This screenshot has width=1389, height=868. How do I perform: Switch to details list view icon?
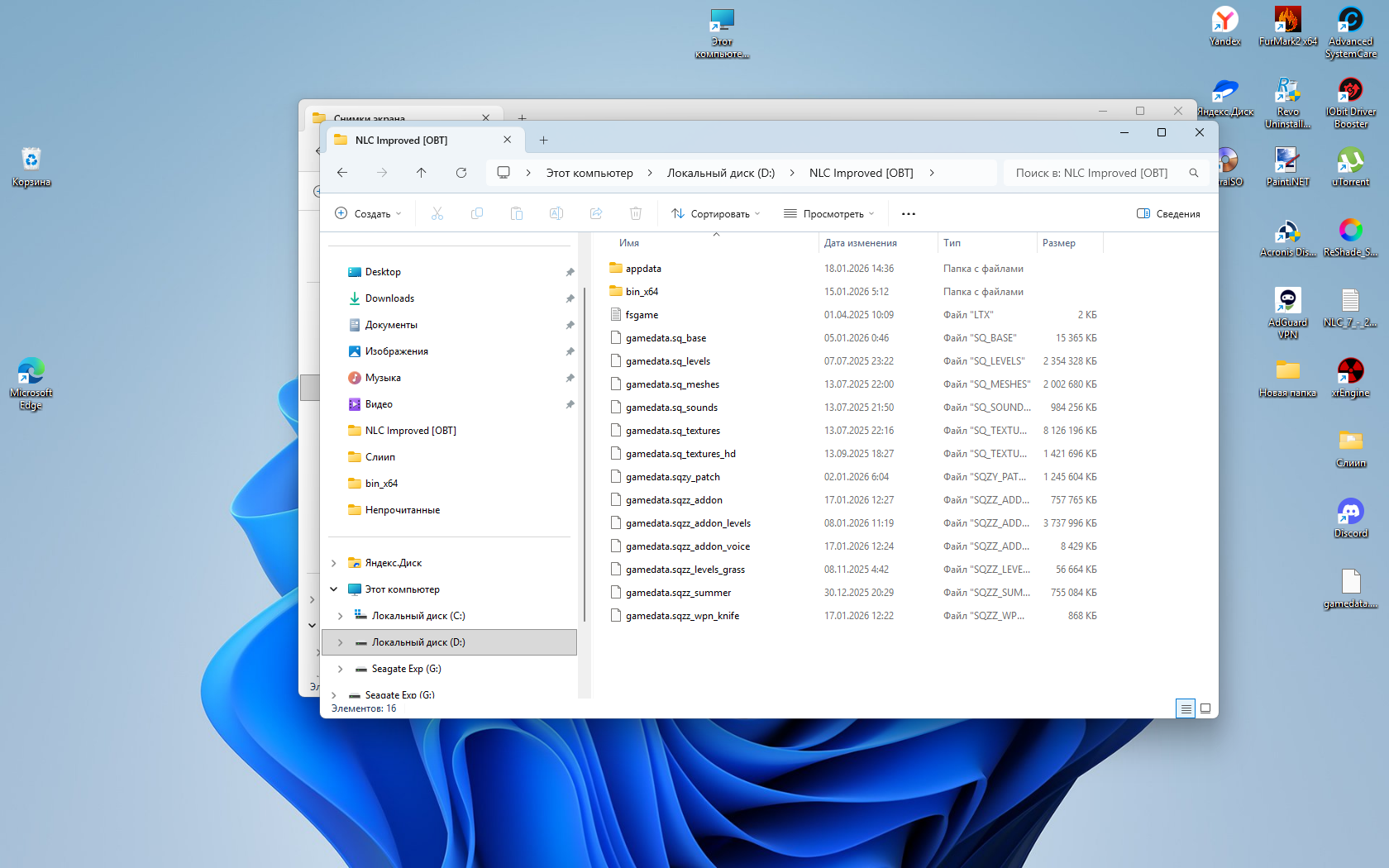1186,708
